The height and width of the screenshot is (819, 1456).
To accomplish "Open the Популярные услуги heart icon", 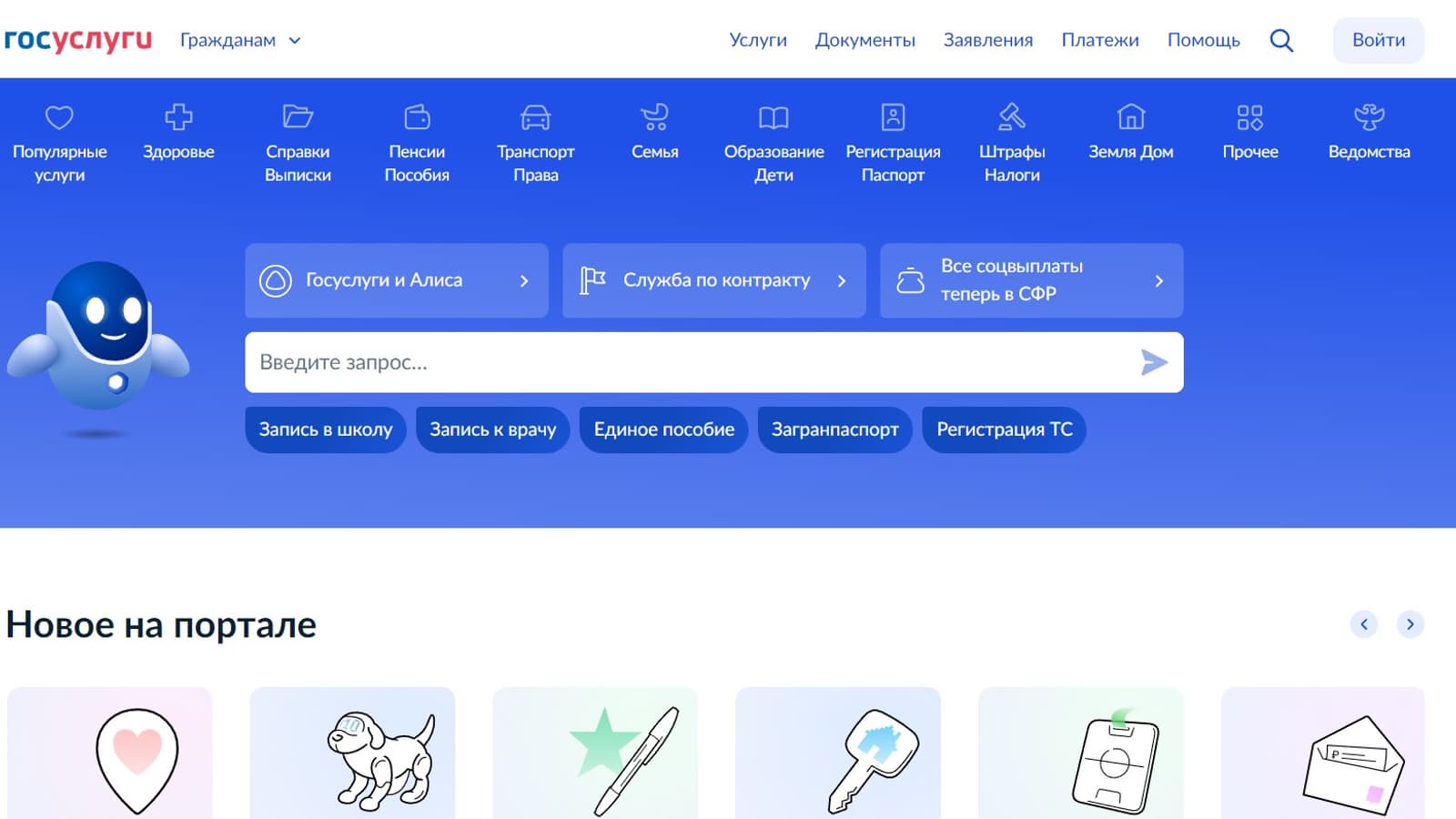I will click(x=59, y=117).
